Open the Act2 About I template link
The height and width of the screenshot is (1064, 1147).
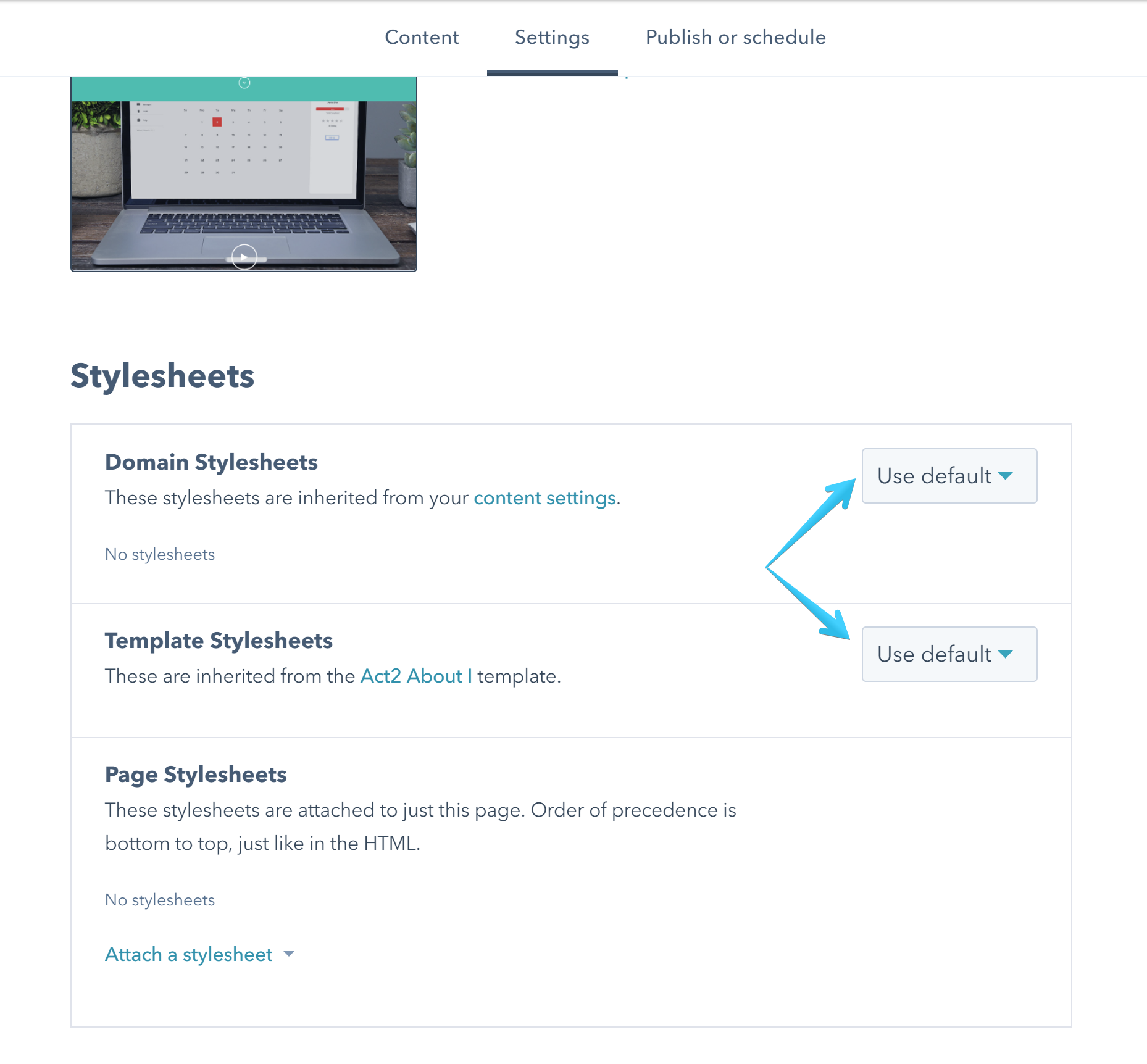416,676
